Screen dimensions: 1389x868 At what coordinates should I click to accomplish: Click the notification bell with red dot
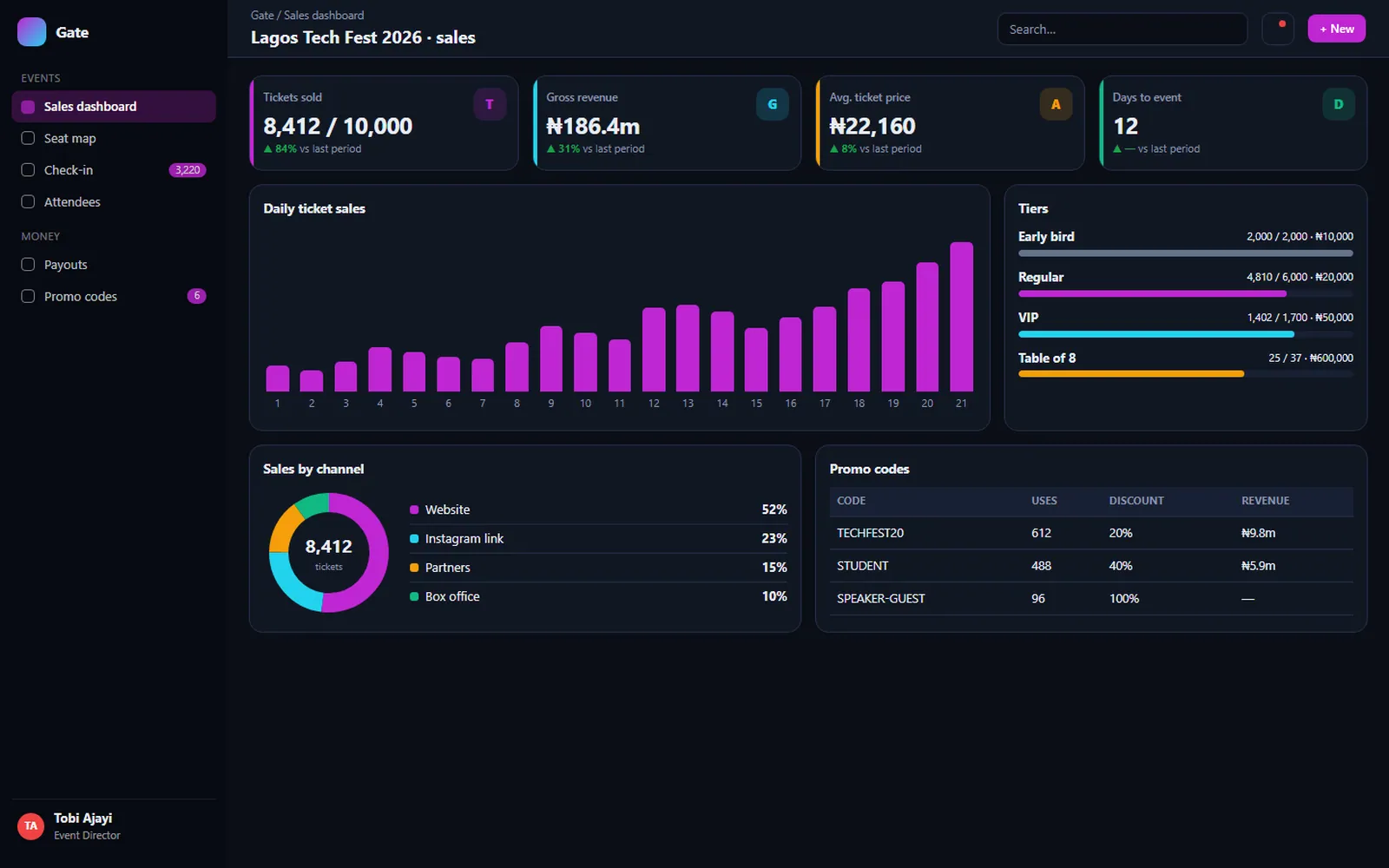1278,29
